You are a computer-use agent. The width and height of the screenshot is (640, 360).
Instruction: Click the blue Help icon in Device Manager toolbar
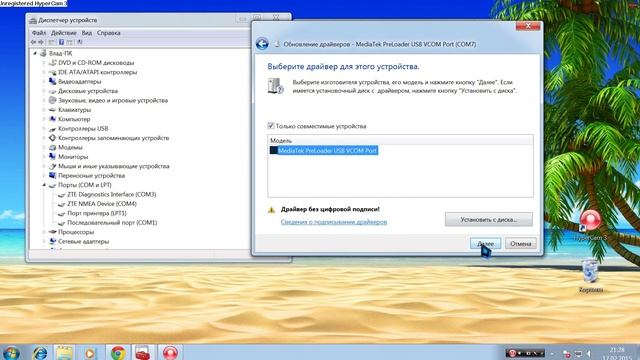click(x=61, y=42)
